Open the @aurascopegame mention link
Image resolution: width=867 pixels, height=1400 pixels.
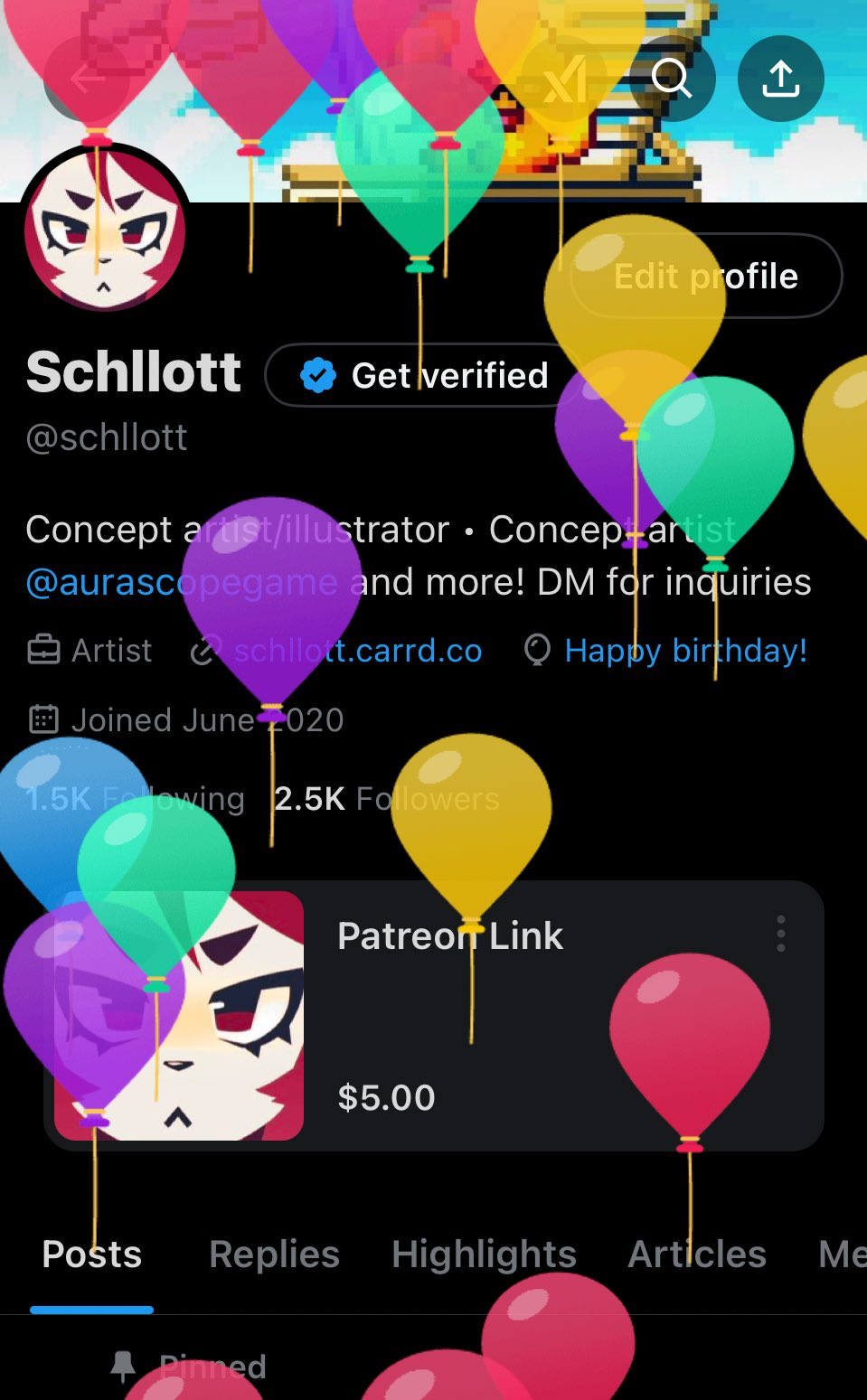tap(182, 582)
